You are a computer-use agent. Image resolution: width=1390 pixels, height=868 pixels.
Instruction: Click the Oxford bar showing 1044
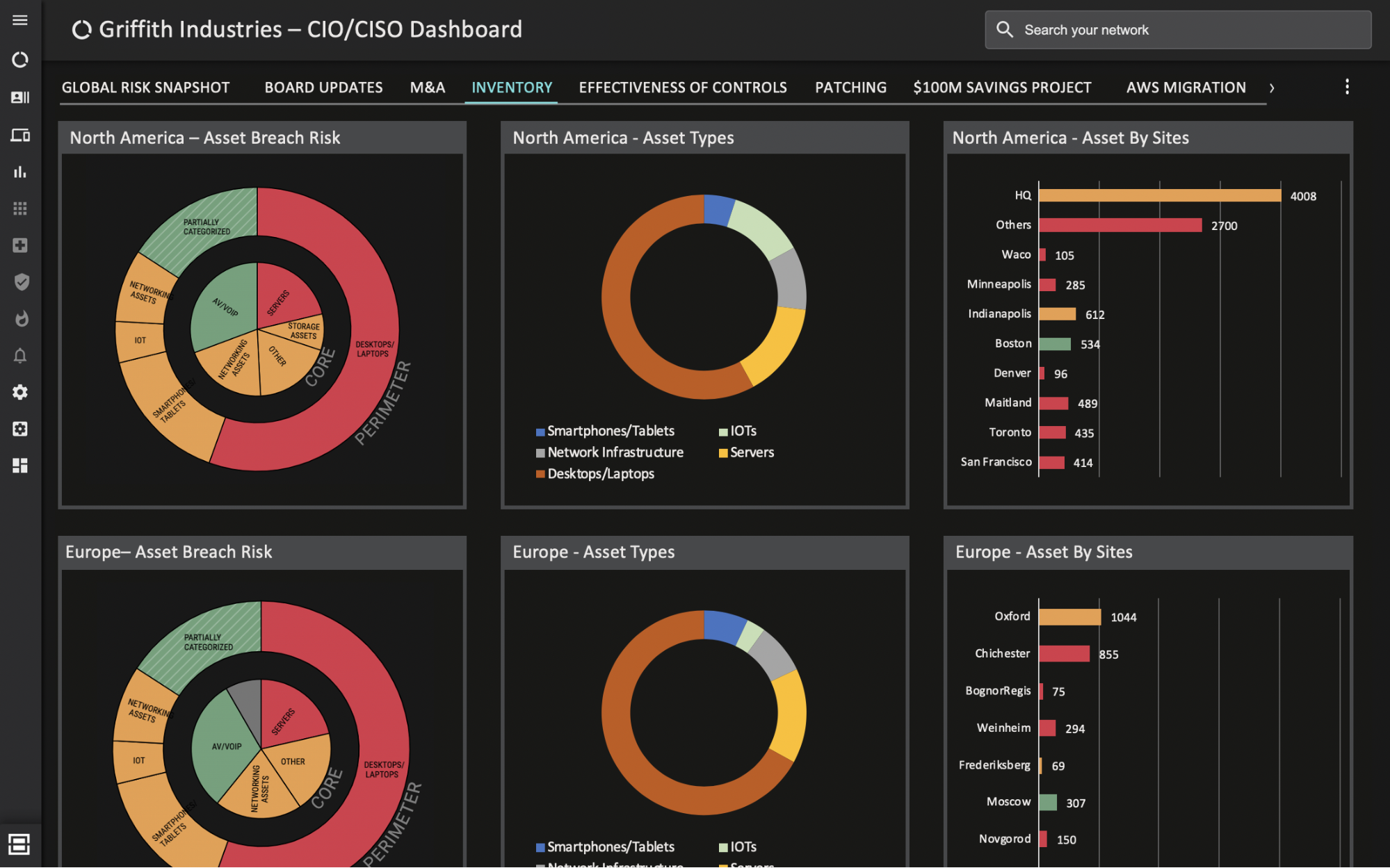(1070, 617)
